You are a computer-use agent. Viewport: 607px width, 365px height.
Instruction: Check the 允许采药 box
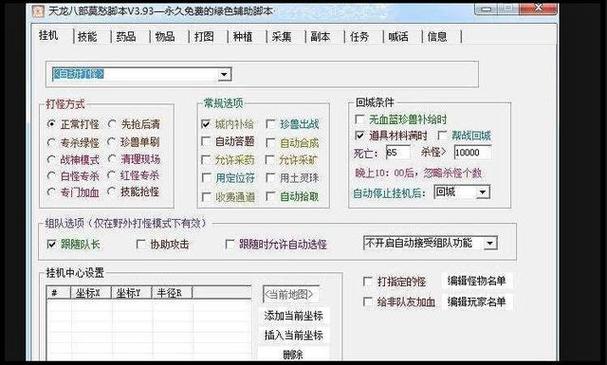coord(206,159)
